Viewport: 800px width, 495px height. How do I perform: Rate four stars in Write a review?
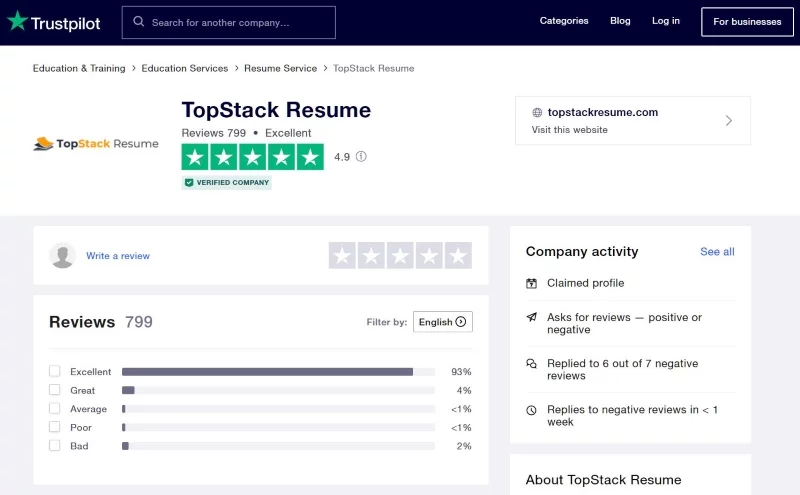click(x=430, y=255)
